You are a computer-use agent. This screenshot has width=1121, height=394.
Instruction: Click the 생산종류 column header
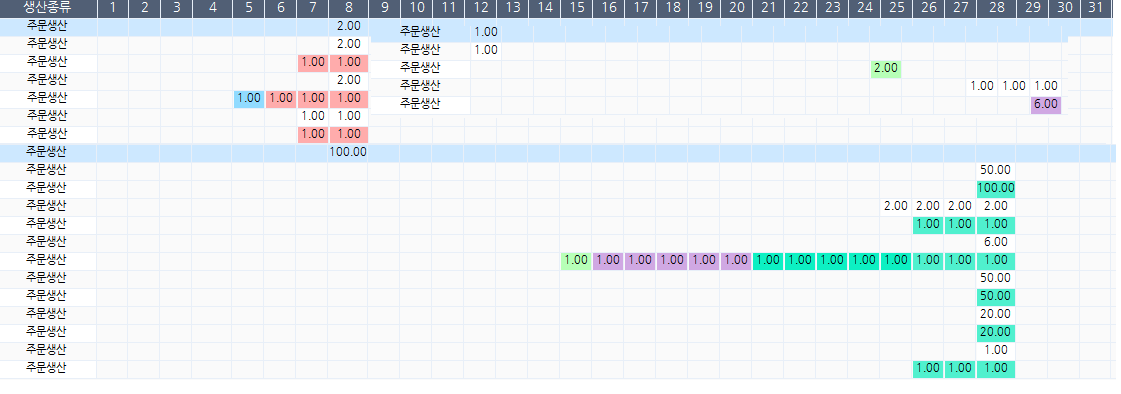[49, 9]
